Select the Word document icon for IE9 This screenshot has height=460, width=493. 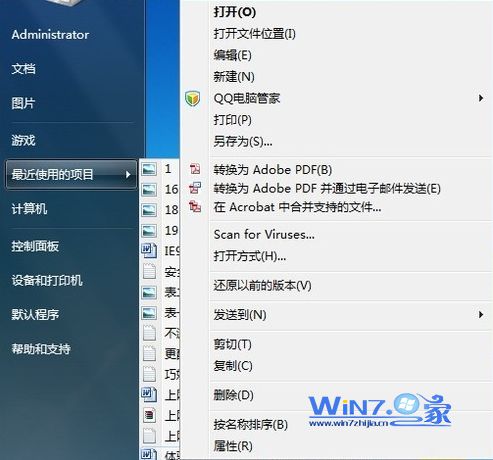pos(149,251)
